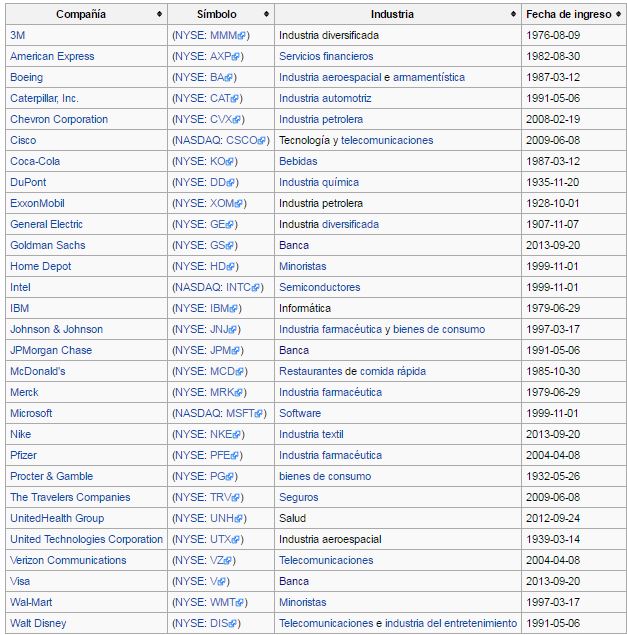The width and height of the screenshot is (627, 635).
Task: Open external link icon next to DIS
Action: point(232,624)
